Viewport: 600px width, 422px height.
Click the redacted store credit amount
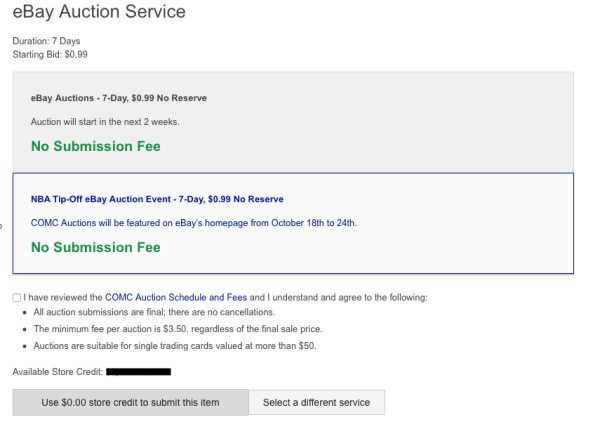click(x=138, y=371)
